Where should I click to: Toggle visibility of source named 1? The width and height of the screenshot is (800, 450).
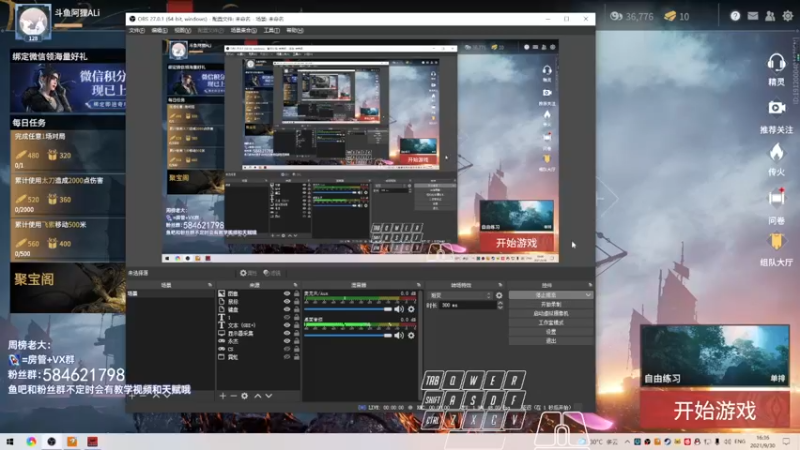tap(287, 317)
